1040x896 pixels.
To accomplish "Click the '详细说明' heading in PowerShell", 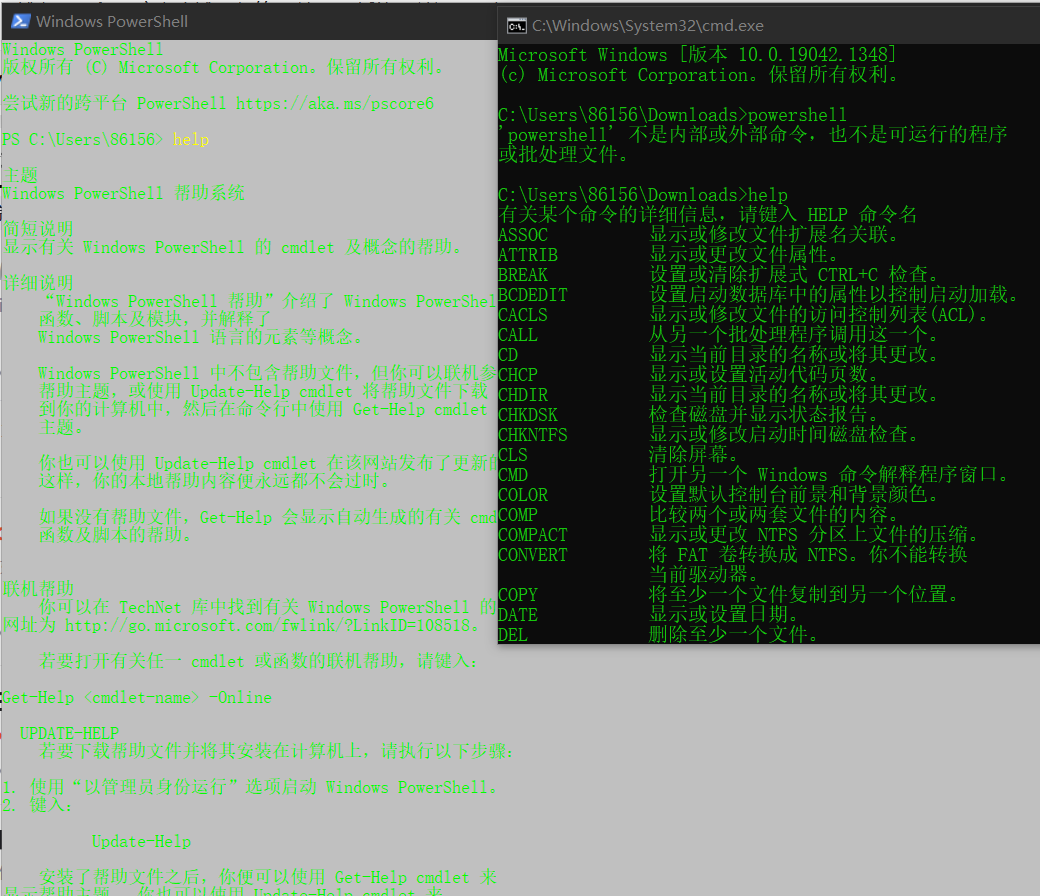I will tap(38, 283).
